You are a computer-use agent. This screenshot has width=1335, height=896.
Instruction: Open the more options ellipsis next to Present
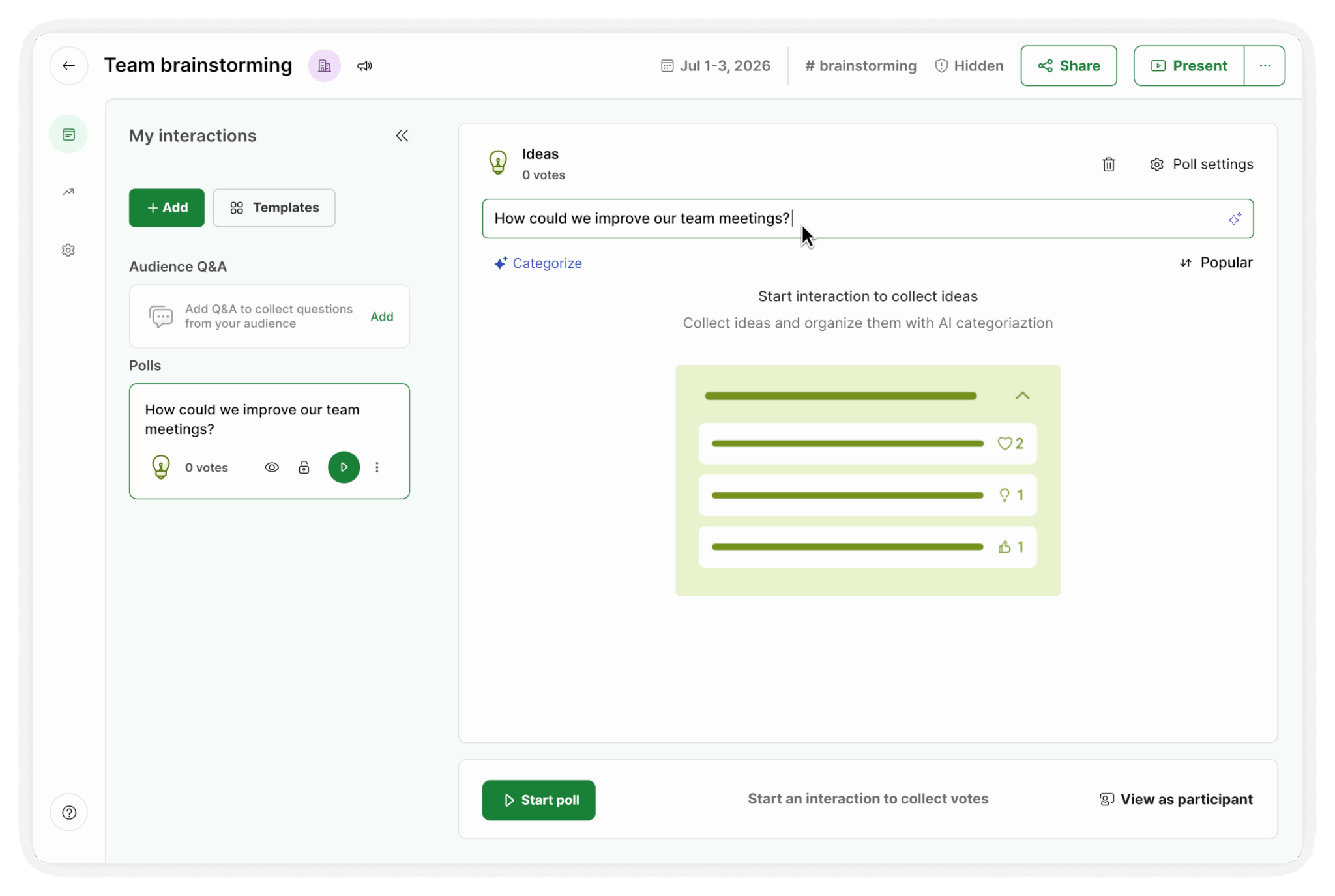[1265, 66]
